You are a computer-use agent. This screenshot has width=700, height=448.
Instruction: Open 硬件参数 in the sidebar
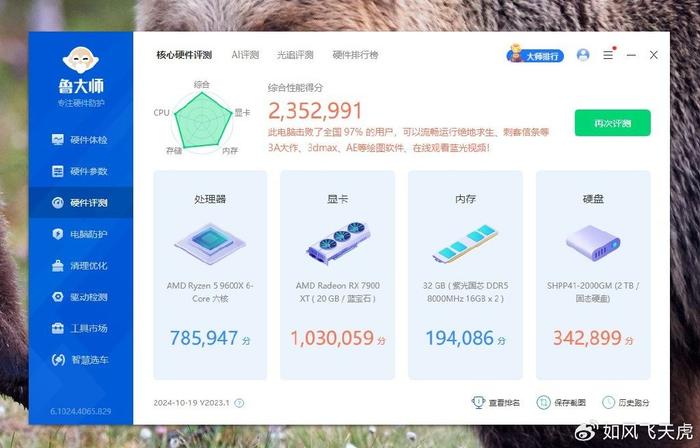pyautogui.click(x=80, y=171)
